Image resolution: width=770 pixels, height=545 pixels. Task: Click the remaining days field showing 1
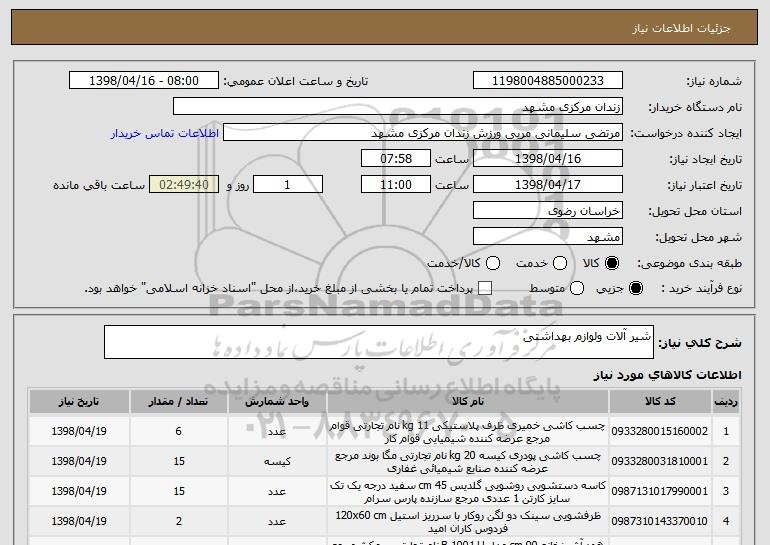pyautogui.click(x=288, y=185)
